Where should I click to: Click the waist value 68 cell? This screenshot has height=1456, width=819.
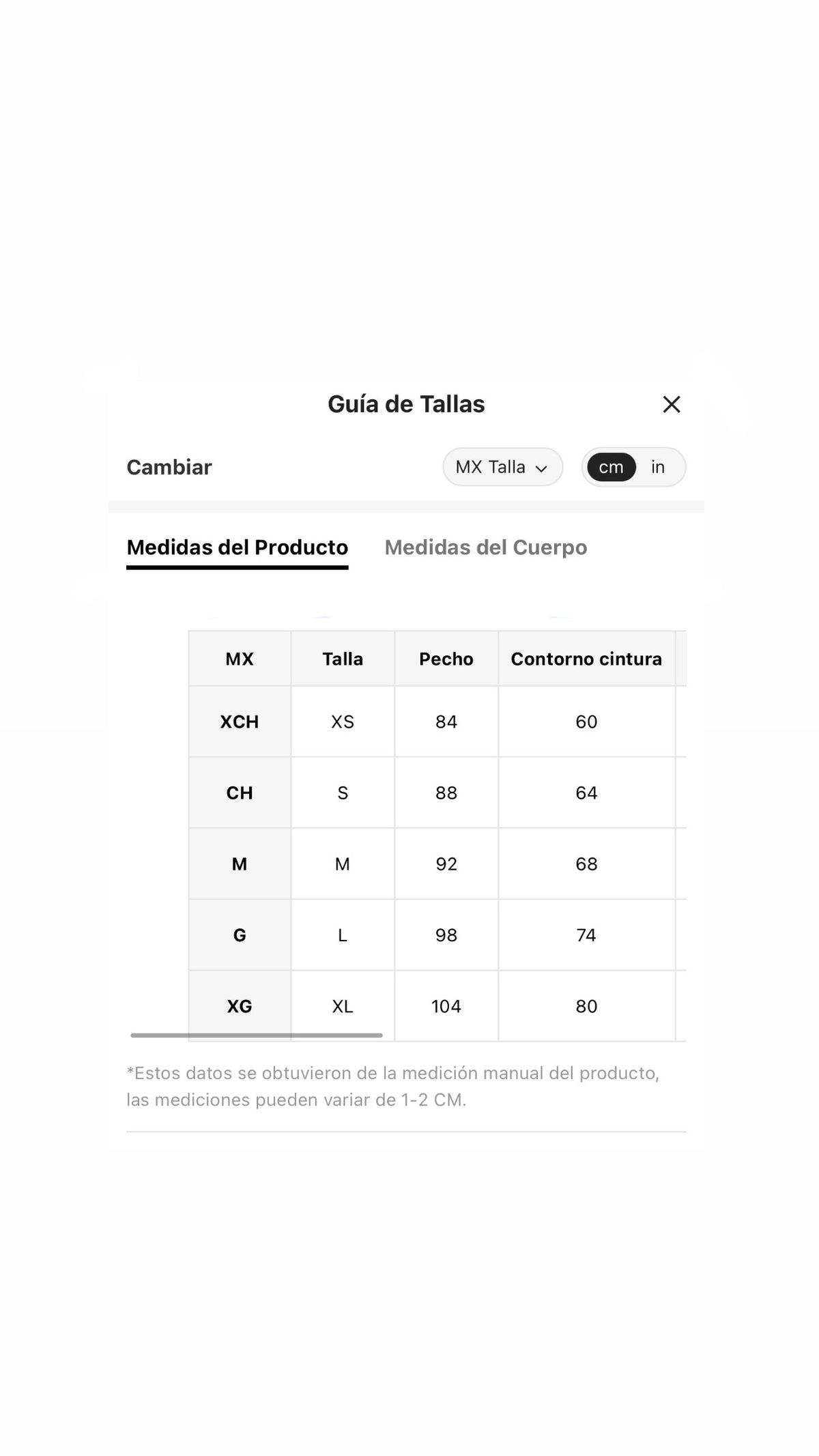click(586, 863)
